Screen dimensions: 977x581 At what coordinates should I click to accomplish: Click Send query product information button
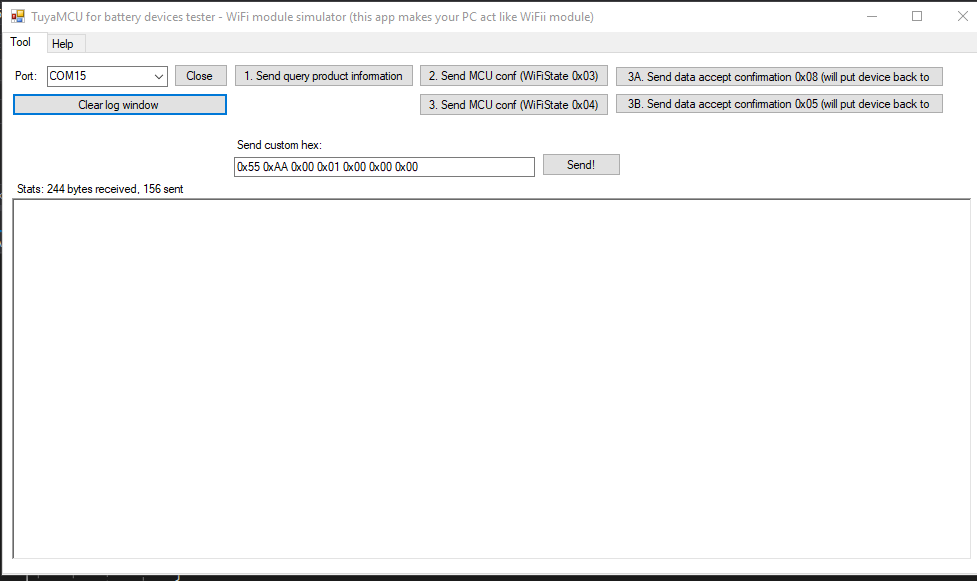pyautogui.click(x=323, y=75)
